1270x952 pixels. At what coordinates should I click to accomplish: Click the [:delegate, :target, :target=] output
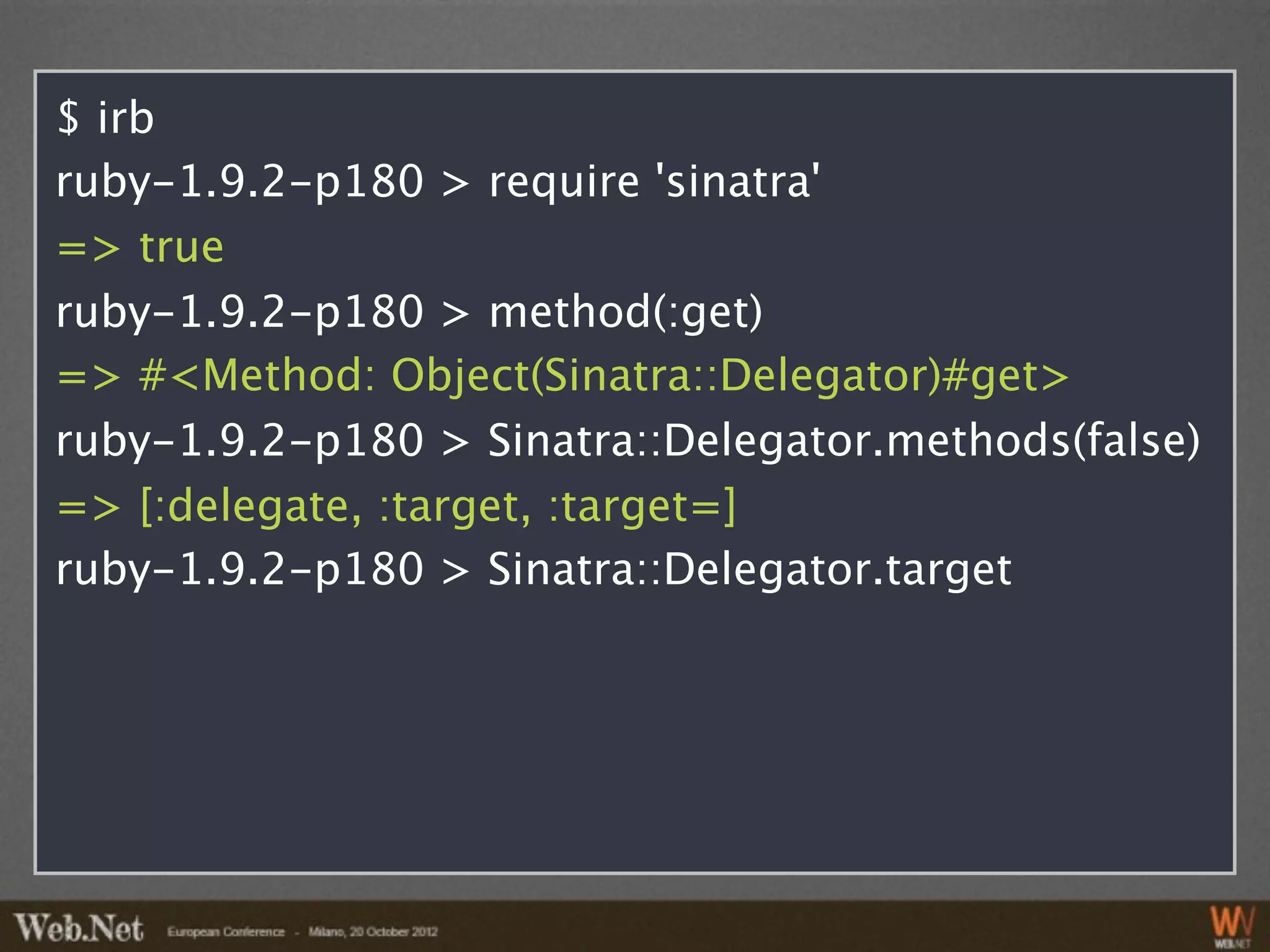[396, 506]
